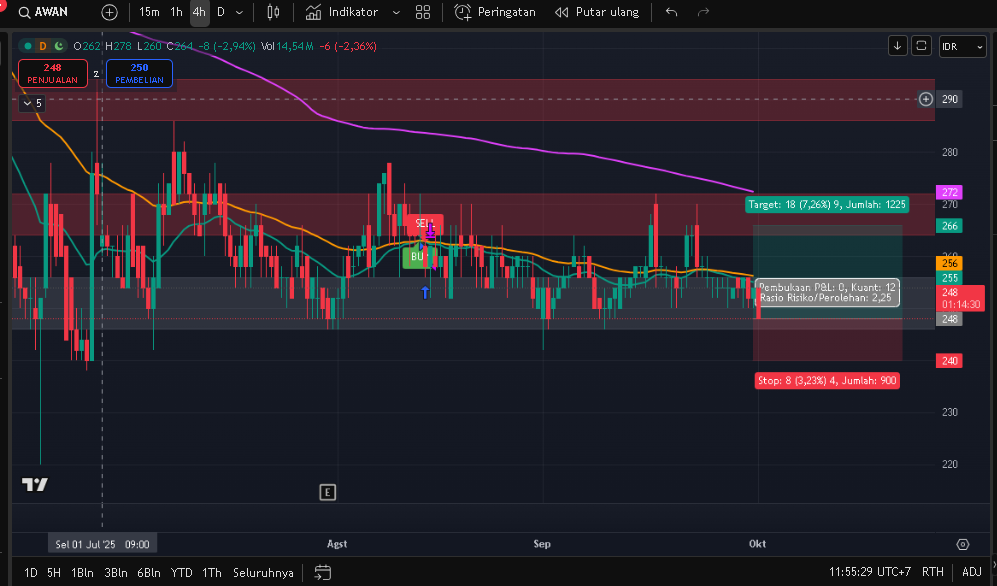Open time axis settings gear icon
Viewport: 997px width, 586px height.
coord(963,544)
